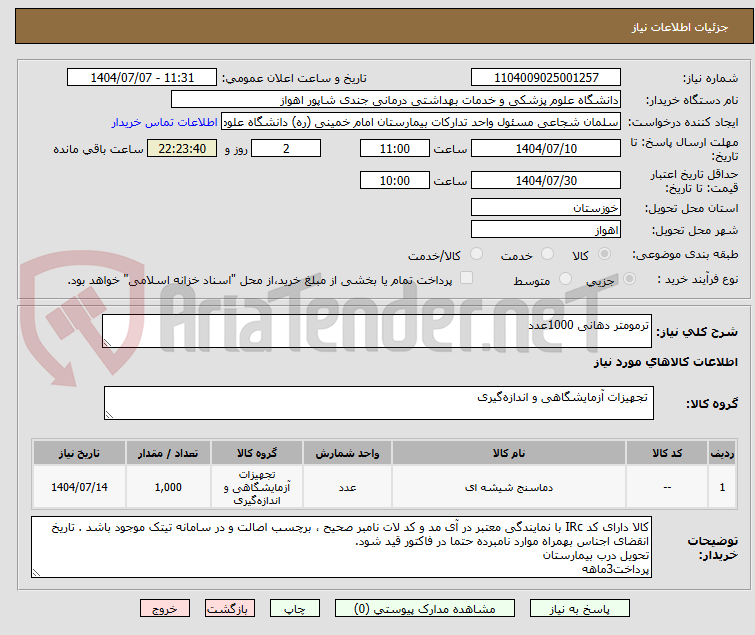Click the چاپ print button
The width and height of the screenshot is (755, 635).
[x=295, y=609]
